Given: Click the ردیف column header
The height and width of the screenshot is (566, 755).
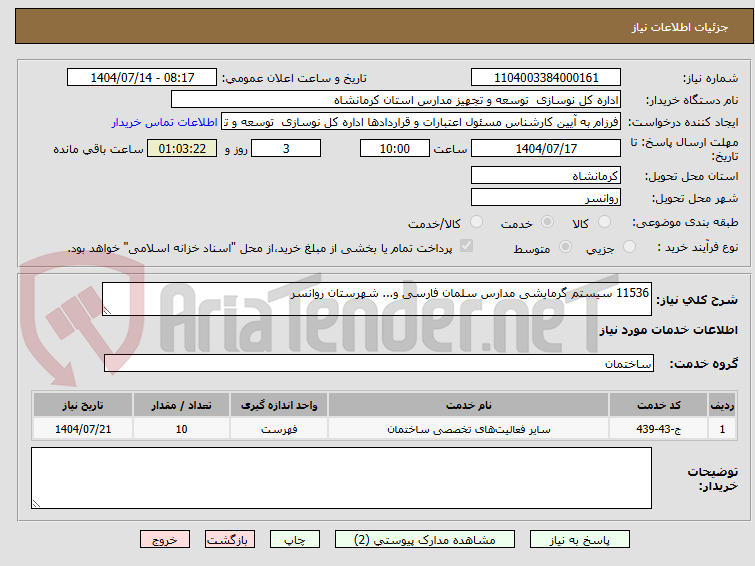Looking at the screenshot, I should (x=722, y=405).
